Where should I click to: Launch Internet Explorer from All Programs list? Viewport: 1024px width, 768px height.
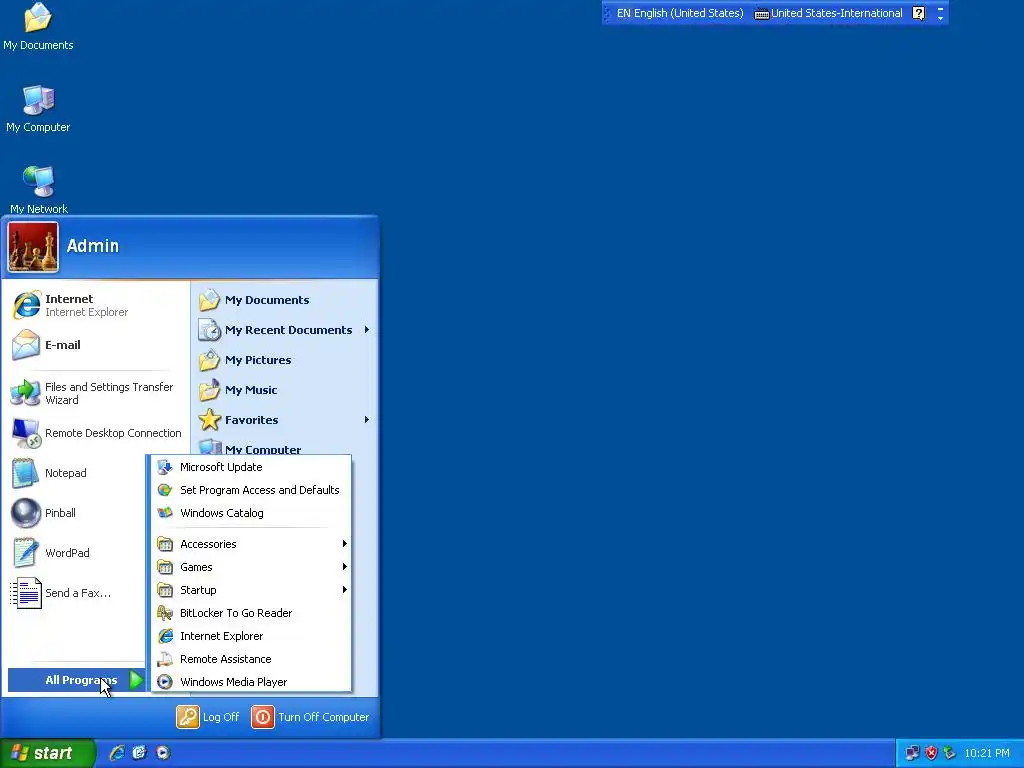251,636
